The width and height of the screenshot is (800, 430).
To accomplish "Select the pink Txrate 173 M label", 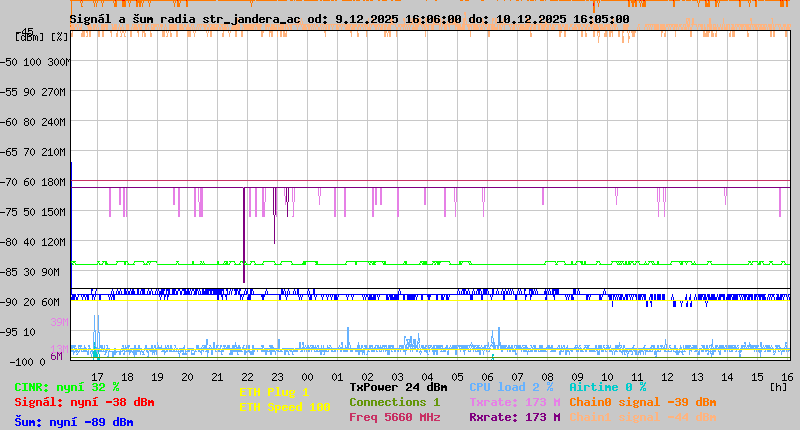I will [514, 402].
